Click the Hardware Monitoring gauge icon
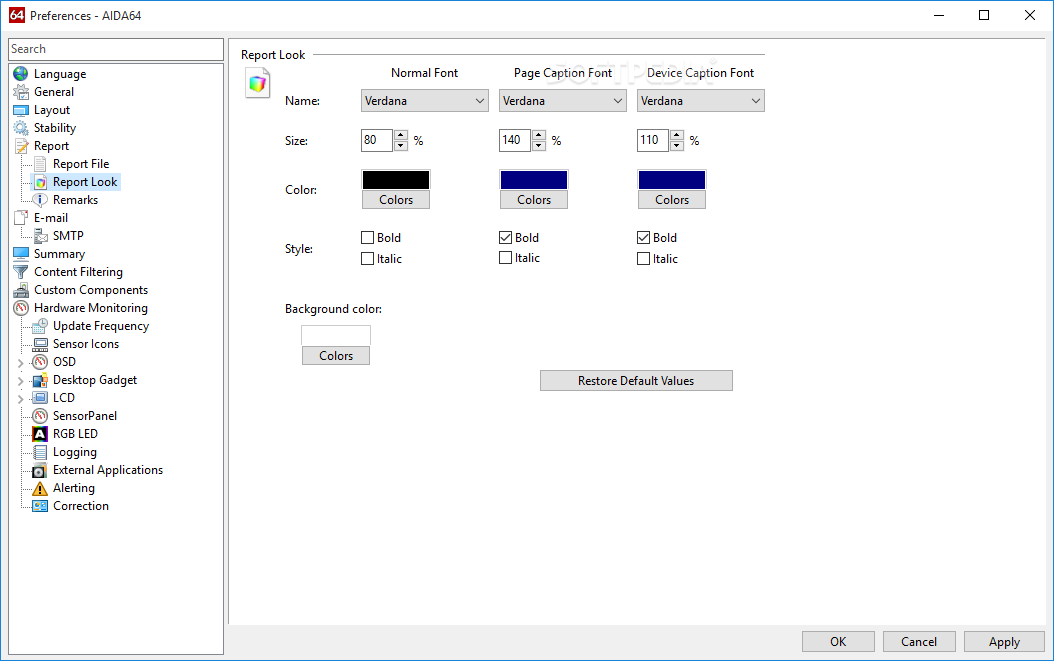 (21, 308)
